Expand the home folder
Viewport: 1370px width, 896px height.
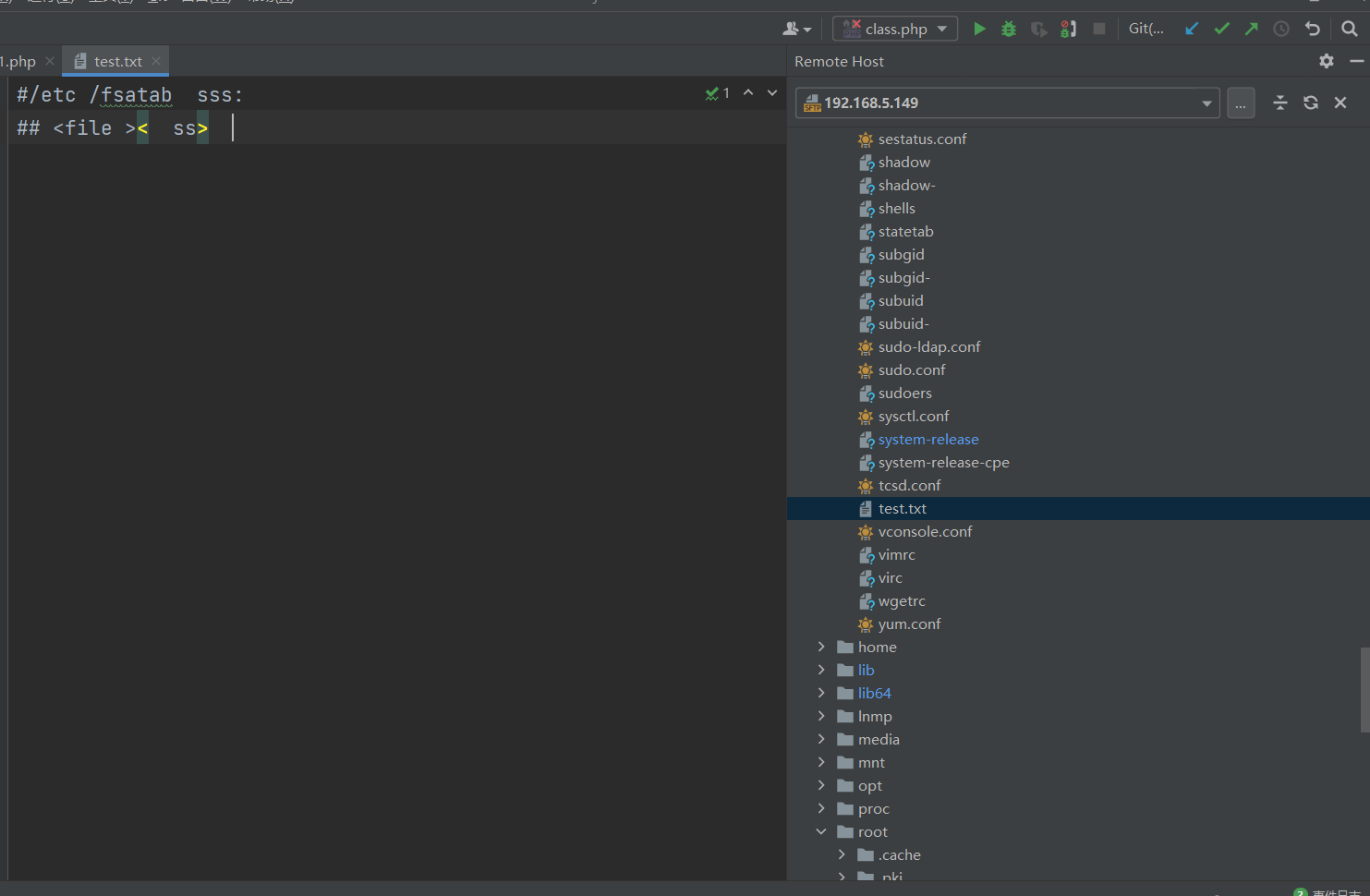click(x=821, y=647)
